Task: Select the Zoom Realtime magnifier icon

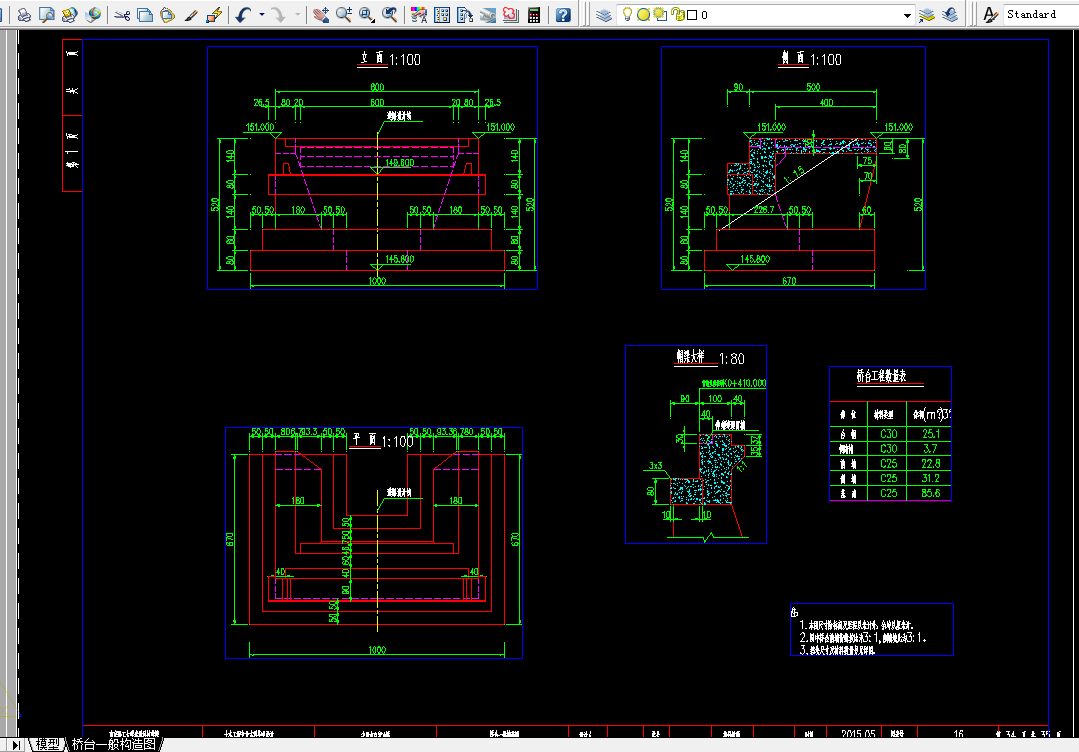Action: [343, 14]
